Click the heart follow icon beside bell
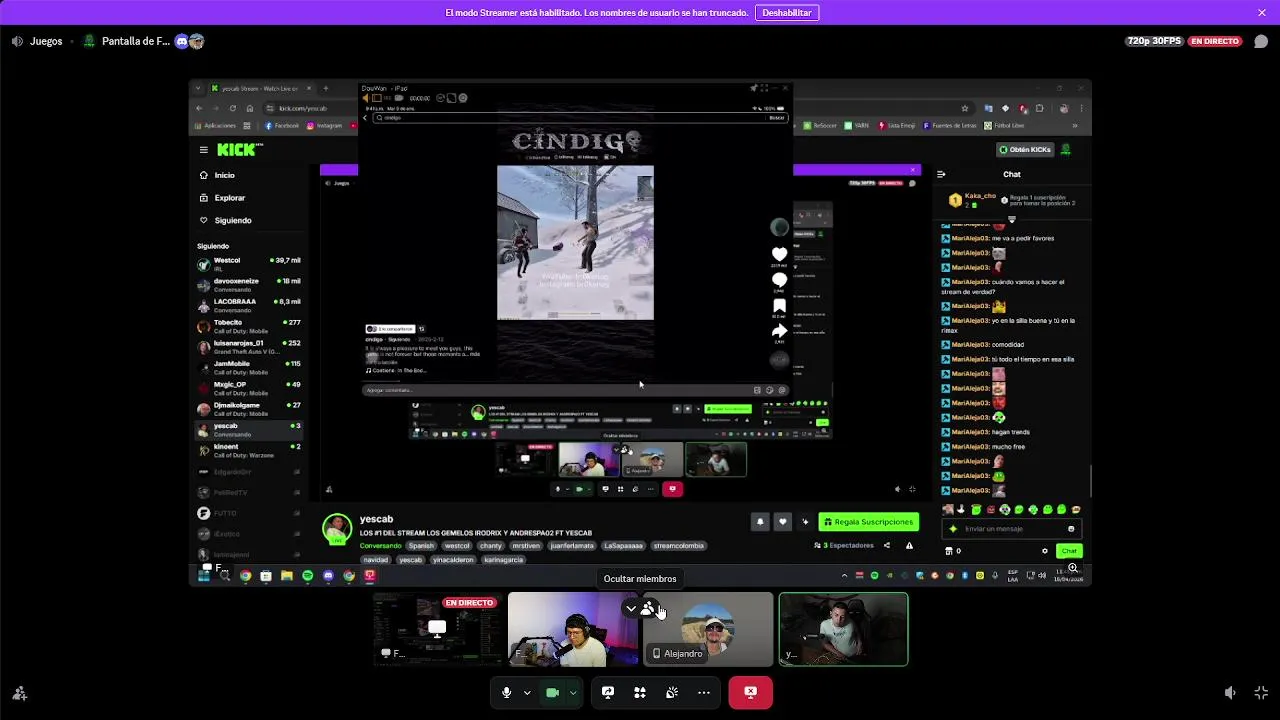 783,522
